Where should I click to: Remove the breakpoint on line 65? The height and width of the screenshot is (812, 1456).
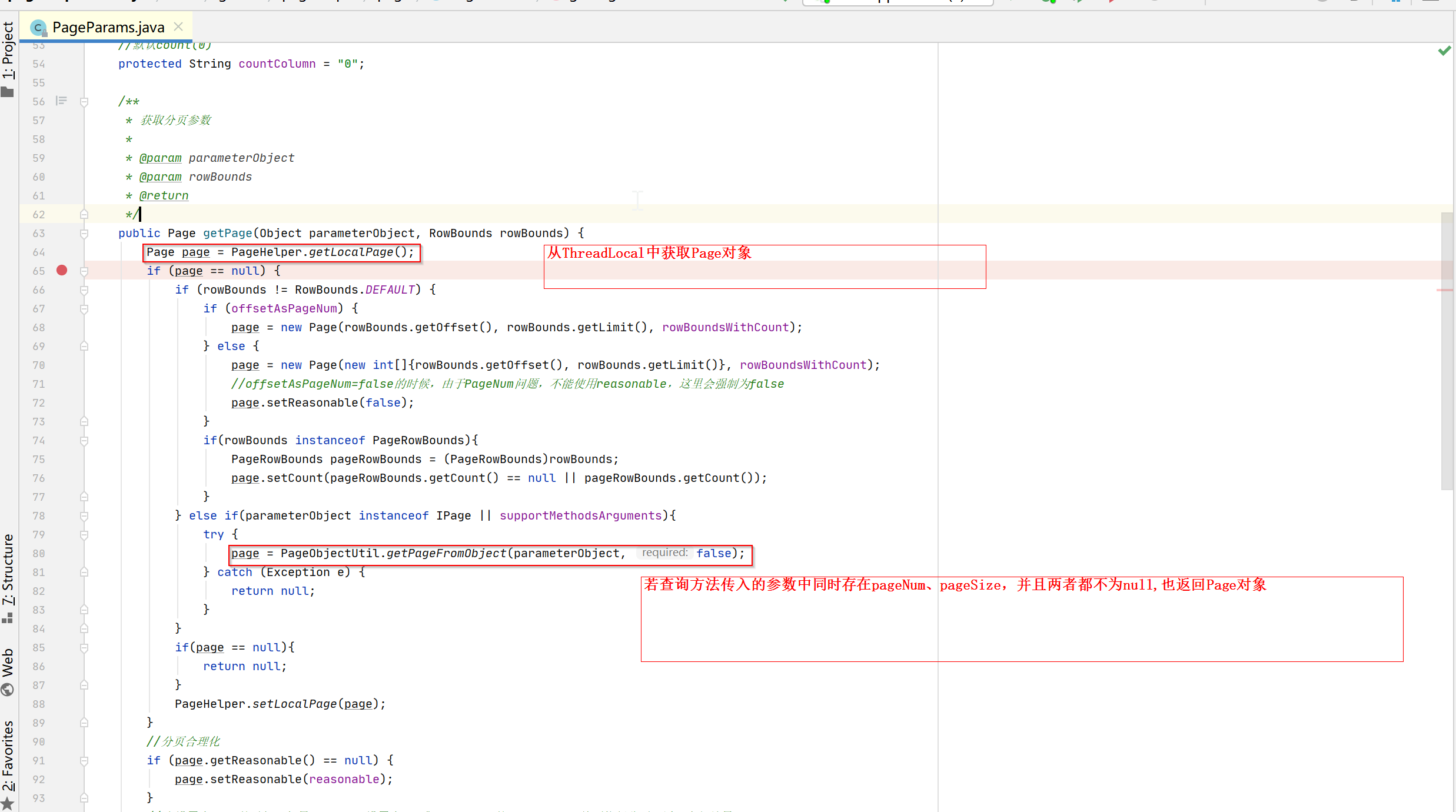pos(62,271)
